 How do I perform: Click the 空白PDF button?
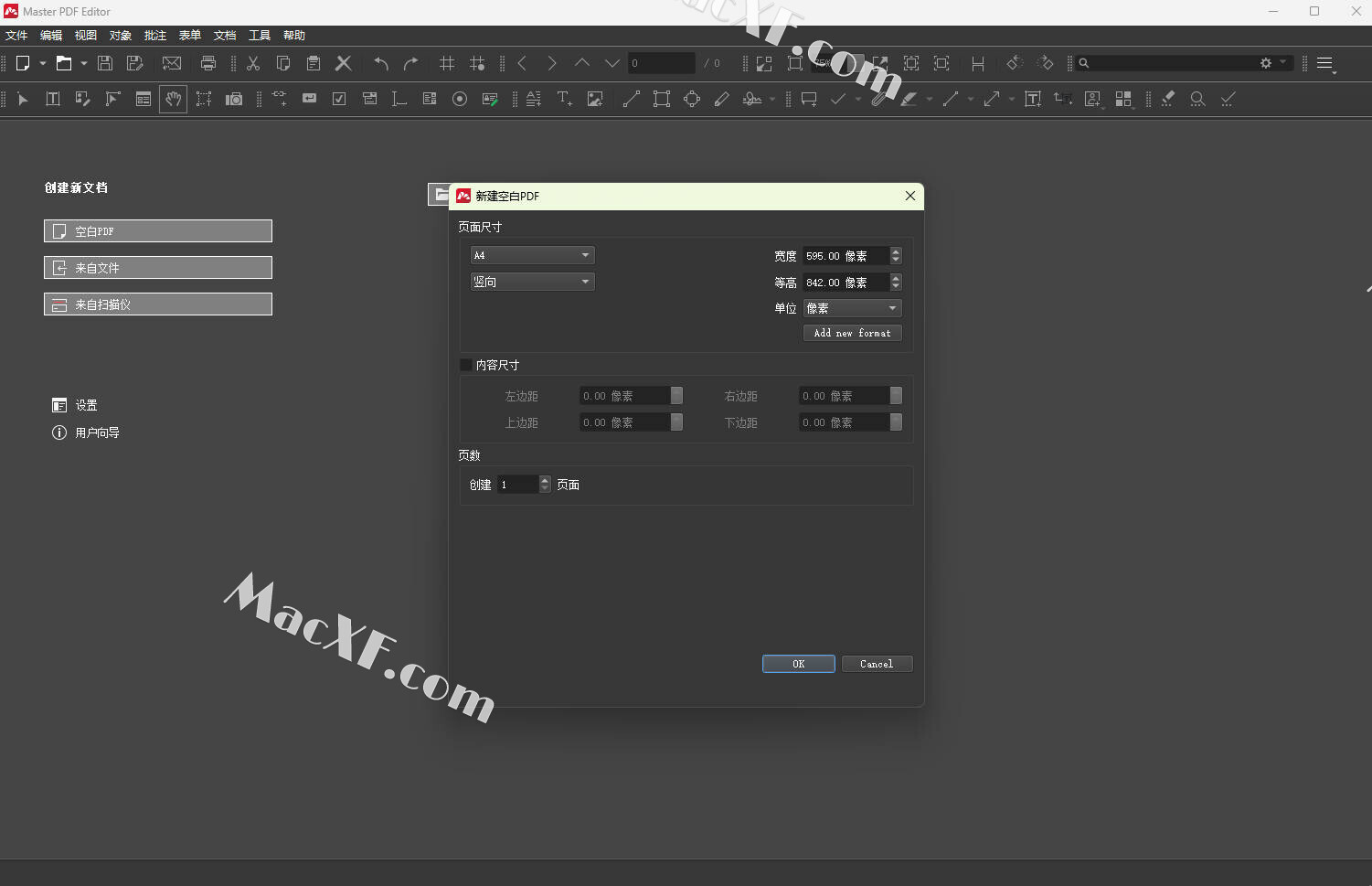click(158, 231)
